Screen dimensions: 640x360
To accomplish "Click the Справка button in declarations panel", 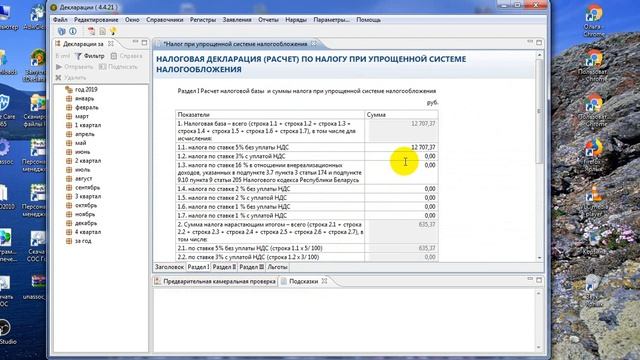I will click(127, 56).
